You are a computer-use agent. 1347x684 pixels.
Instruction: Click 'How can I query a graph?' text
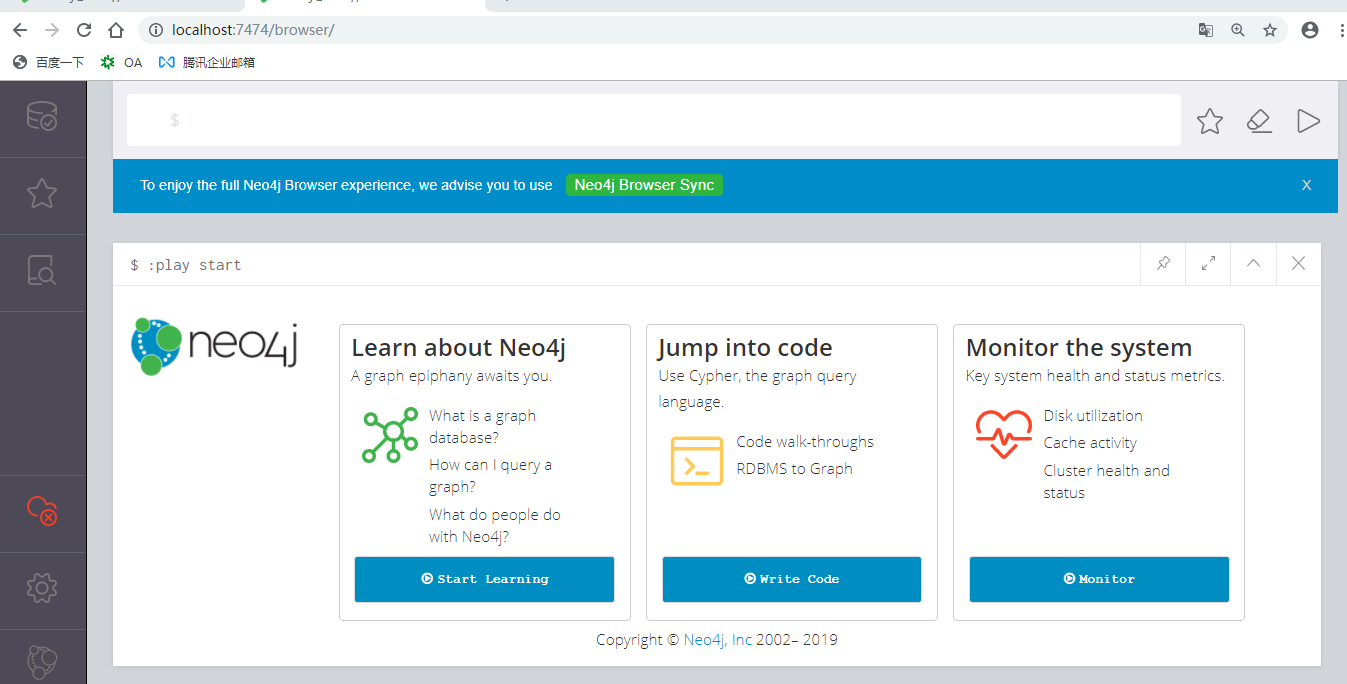[490, 476]
